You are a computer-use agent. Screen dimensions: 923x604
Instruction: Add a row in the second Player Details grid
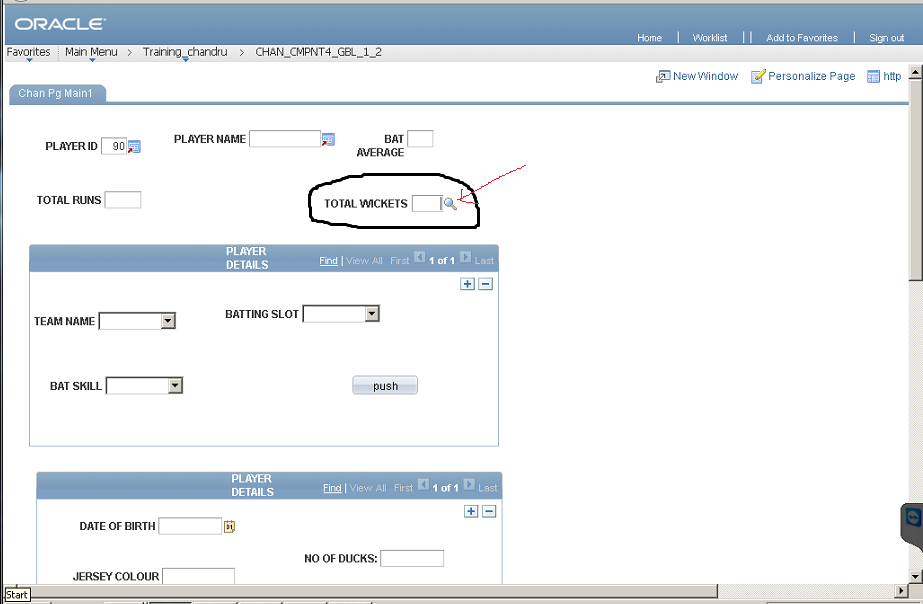[x=469, y=511]
